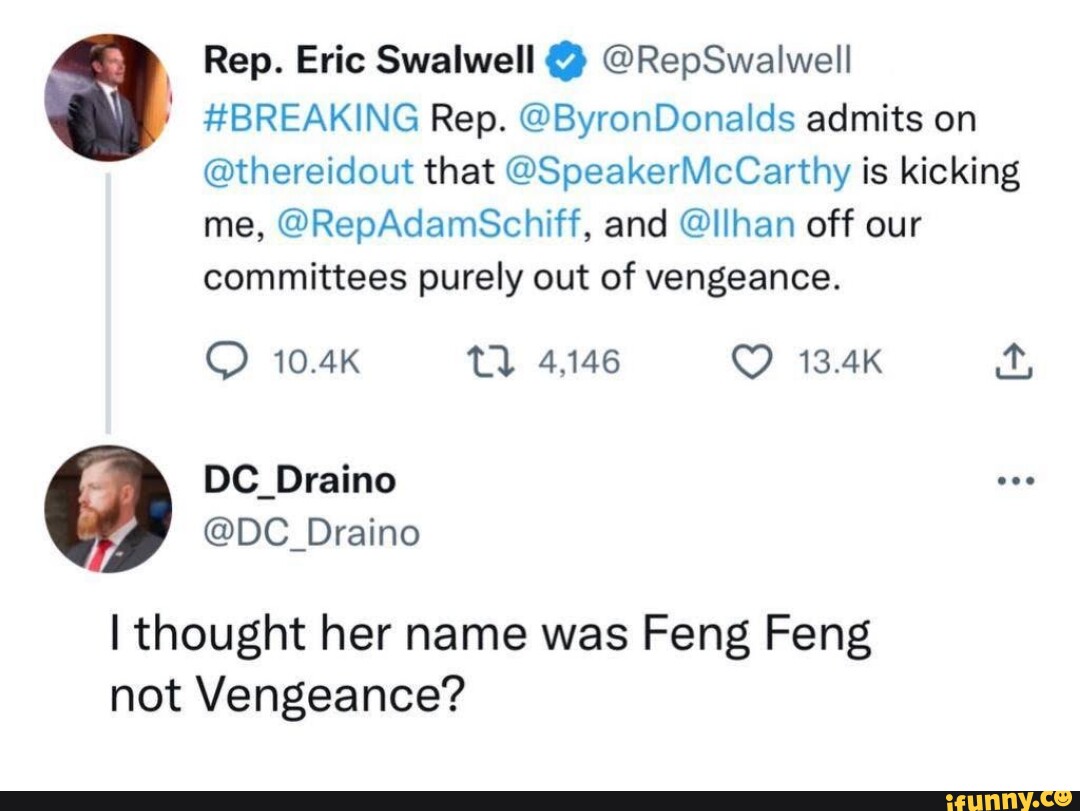This screenshot has height=811, width=1080.
Task: Open DC_Draino's username @DC_Draino
Action: [304, 533]
